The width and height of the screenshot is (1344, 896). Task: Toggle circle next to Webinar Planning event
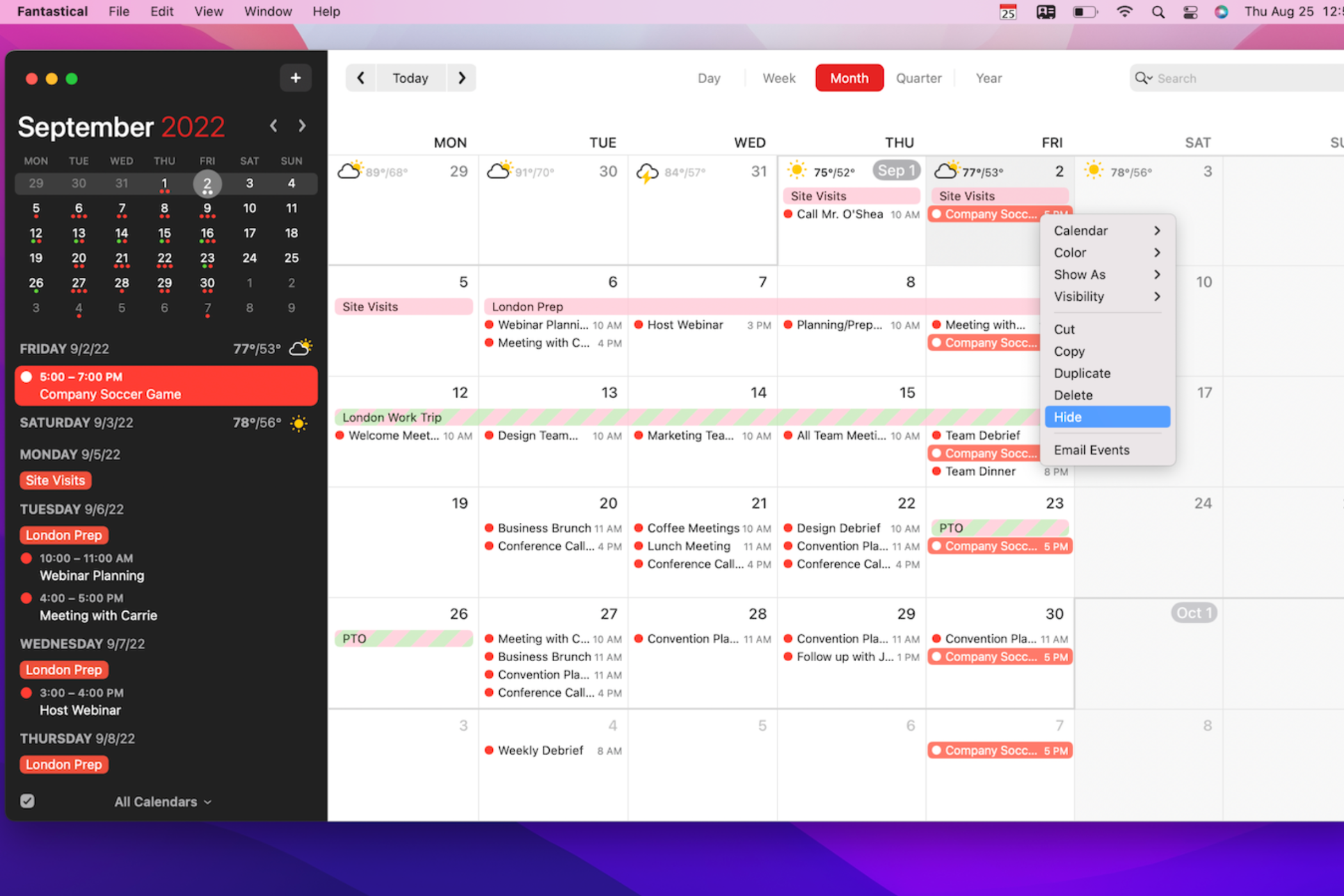point(27,558)
